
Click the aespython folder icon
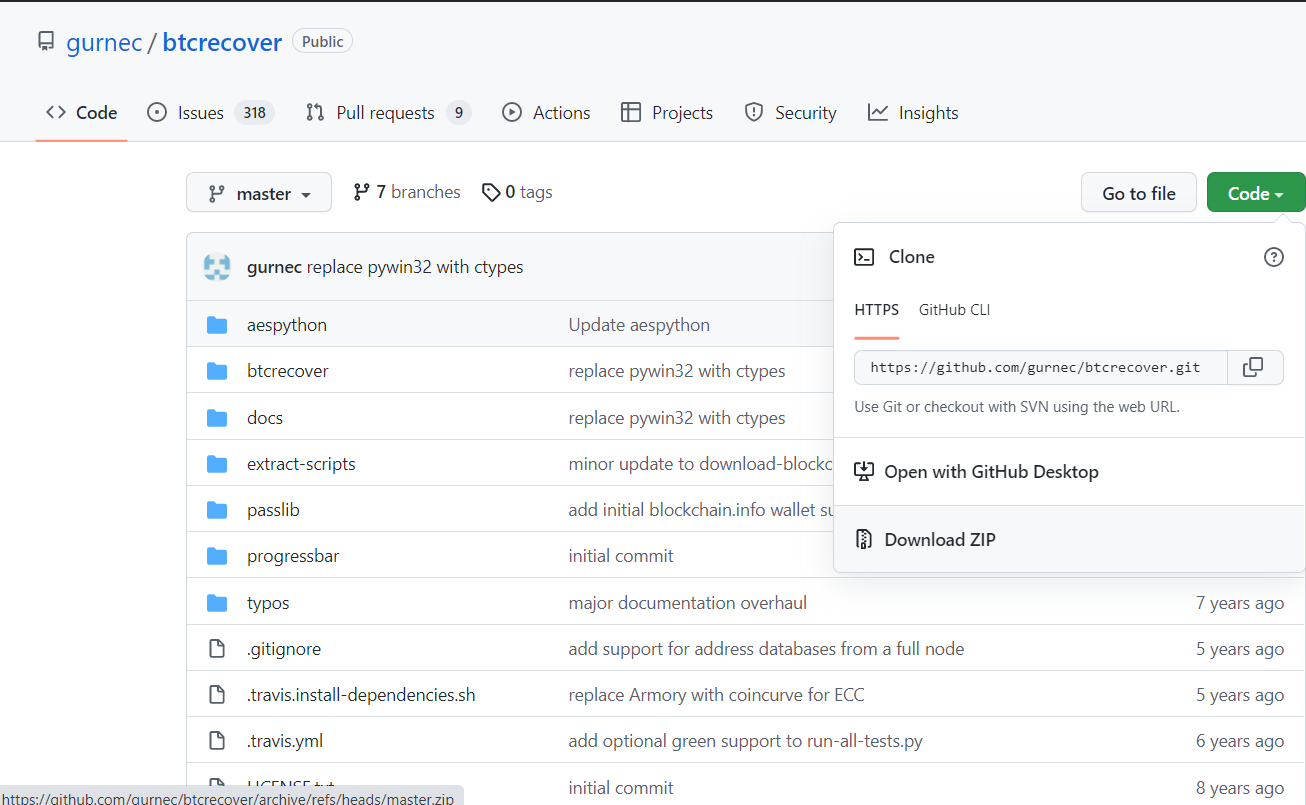point(217,325)
